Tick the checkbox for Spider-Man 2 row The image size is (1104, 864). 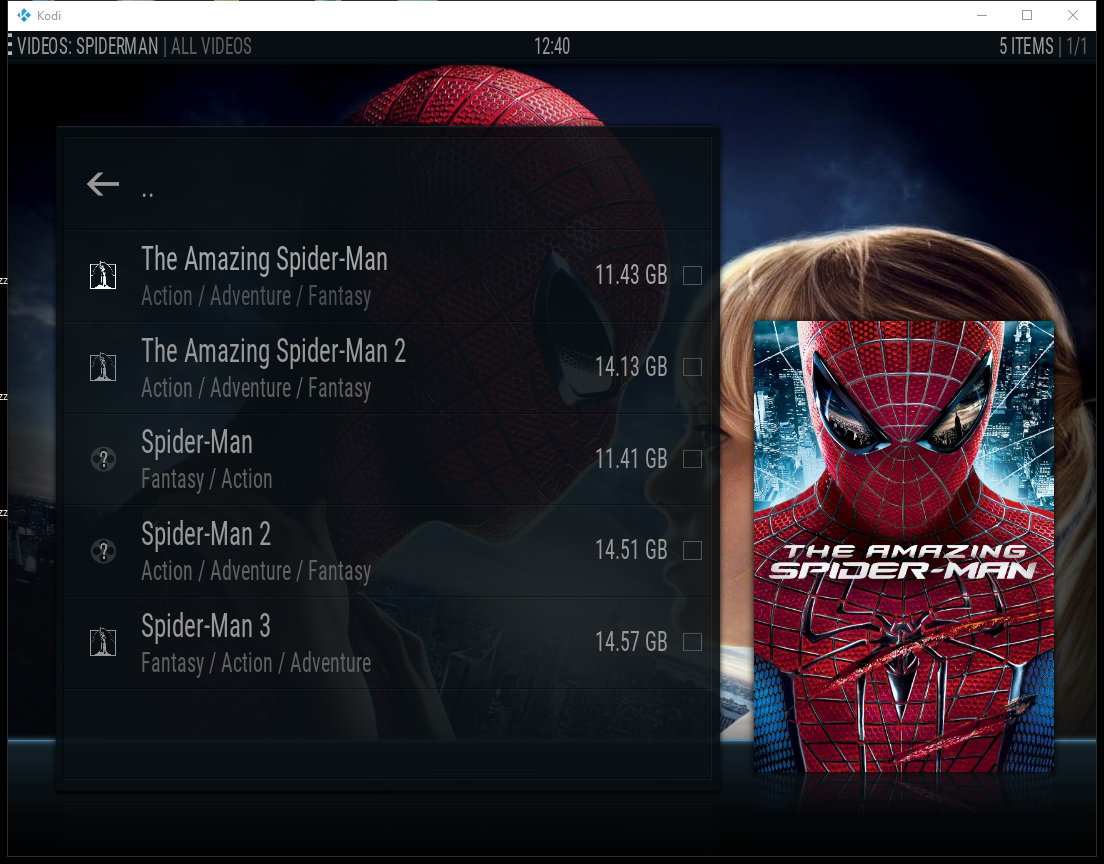693,550
